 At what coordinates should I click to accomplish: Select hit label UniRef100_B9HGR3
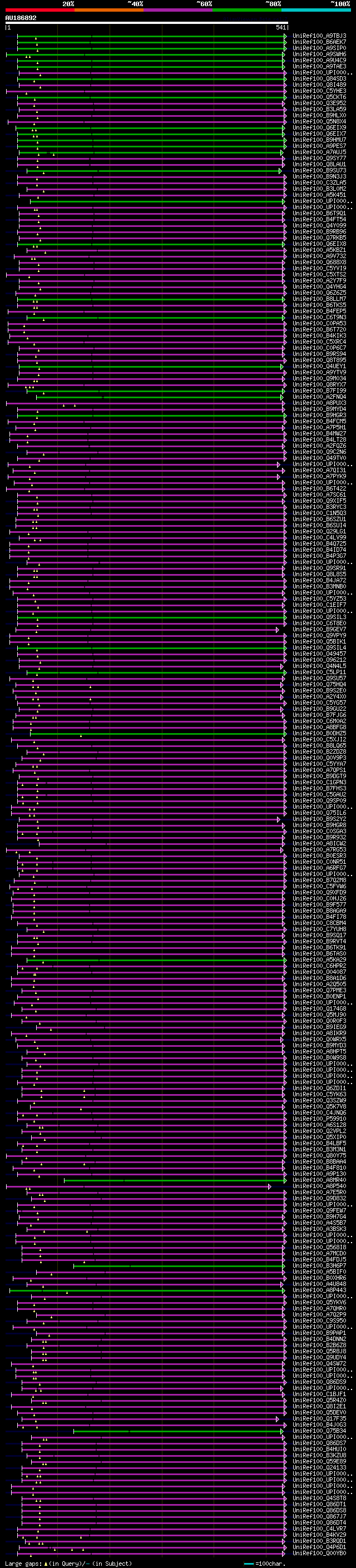(319, 415)
